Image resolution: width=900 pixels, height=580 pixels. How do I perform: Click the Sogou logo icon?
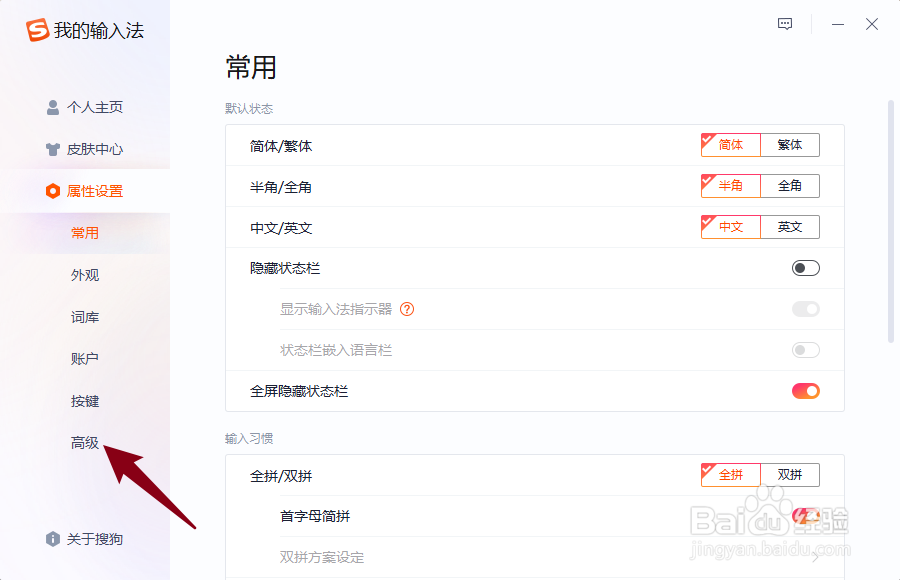click(37, 30)
